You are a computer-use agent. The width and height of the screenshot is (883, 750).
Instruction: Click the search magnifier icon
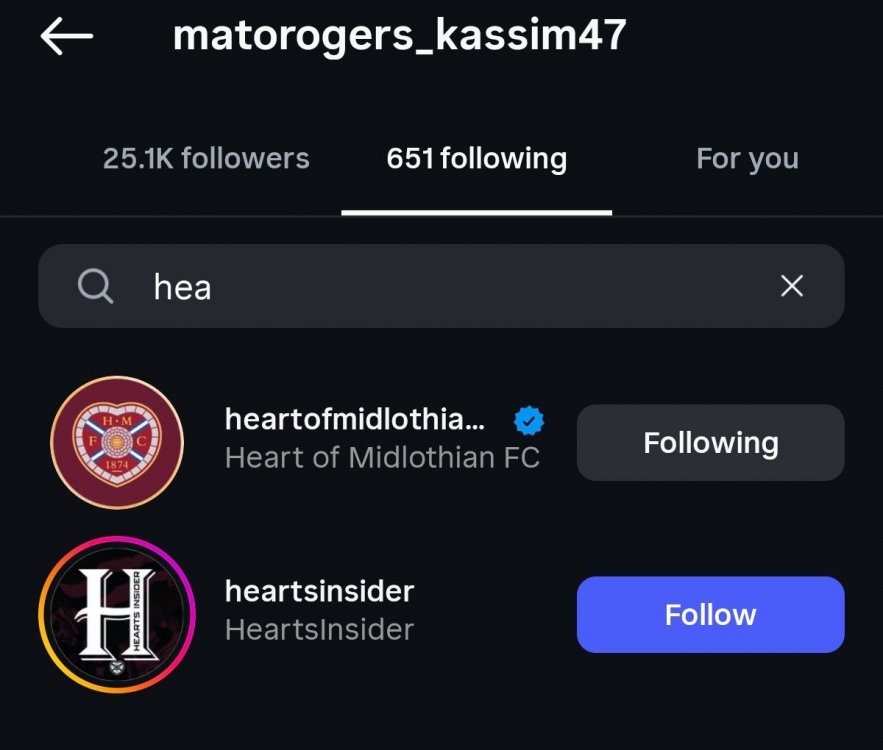click(x=95, y=287)
